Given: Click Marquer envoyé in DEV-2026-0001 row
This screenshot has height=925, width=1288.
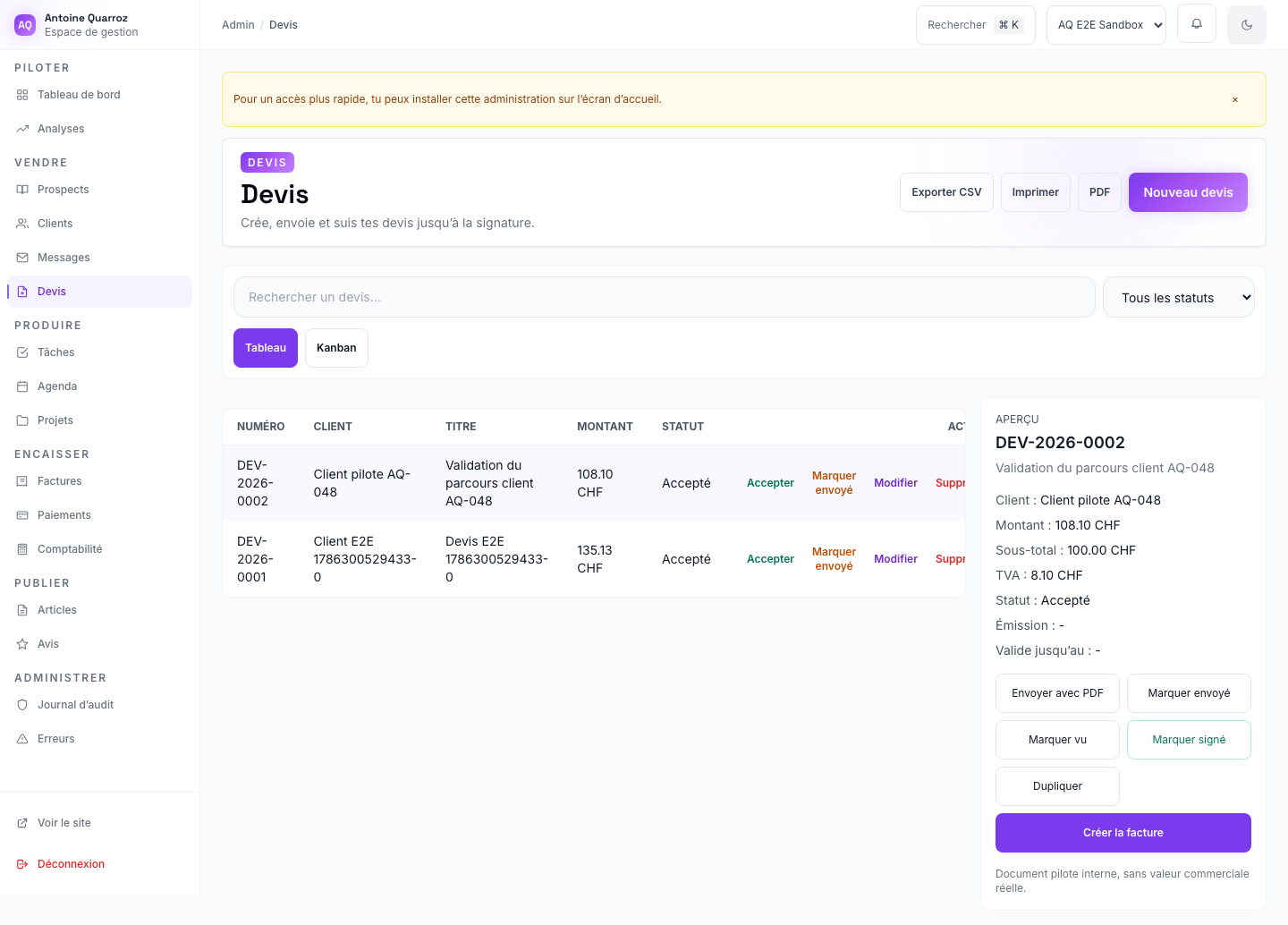Looking at the screenshot, I should coord(834,559).
